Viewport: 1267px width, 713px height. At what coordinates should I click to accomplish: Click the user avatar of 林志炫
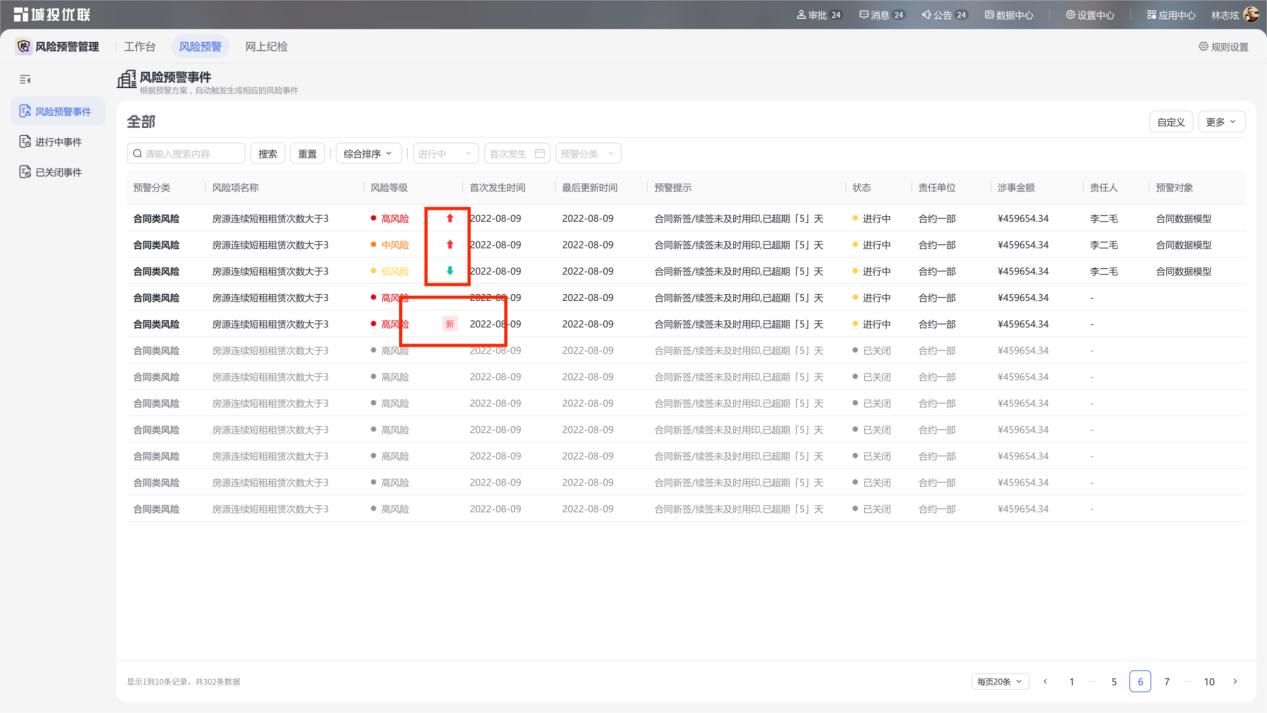pyautogui.click(x=1251, y=15)
